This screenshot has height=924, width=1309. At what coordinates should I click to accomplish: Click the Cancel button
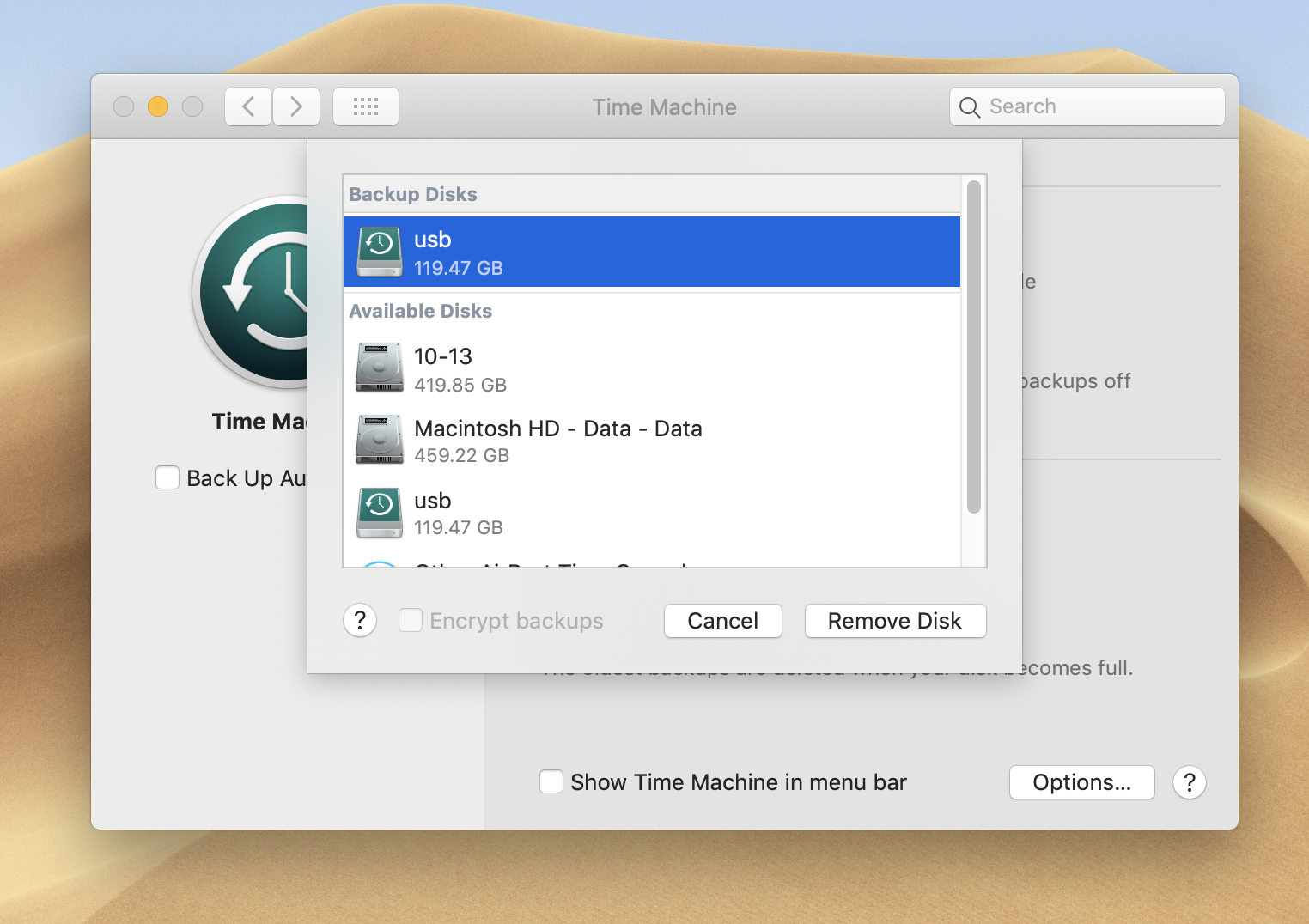[723, 621]
